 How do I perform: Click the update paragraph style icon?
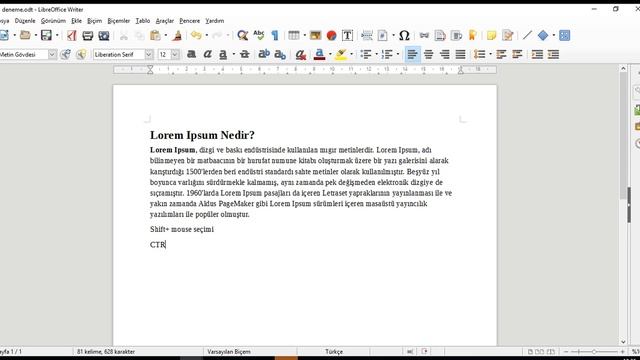pos(65,54)
